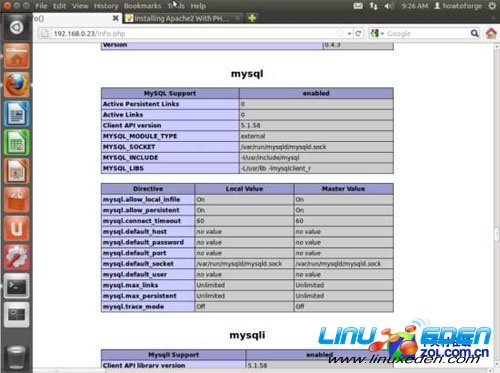The height and width of the screenshot is (373, 500).
Task: Click the mysql section heading
Action: [247, 73]
